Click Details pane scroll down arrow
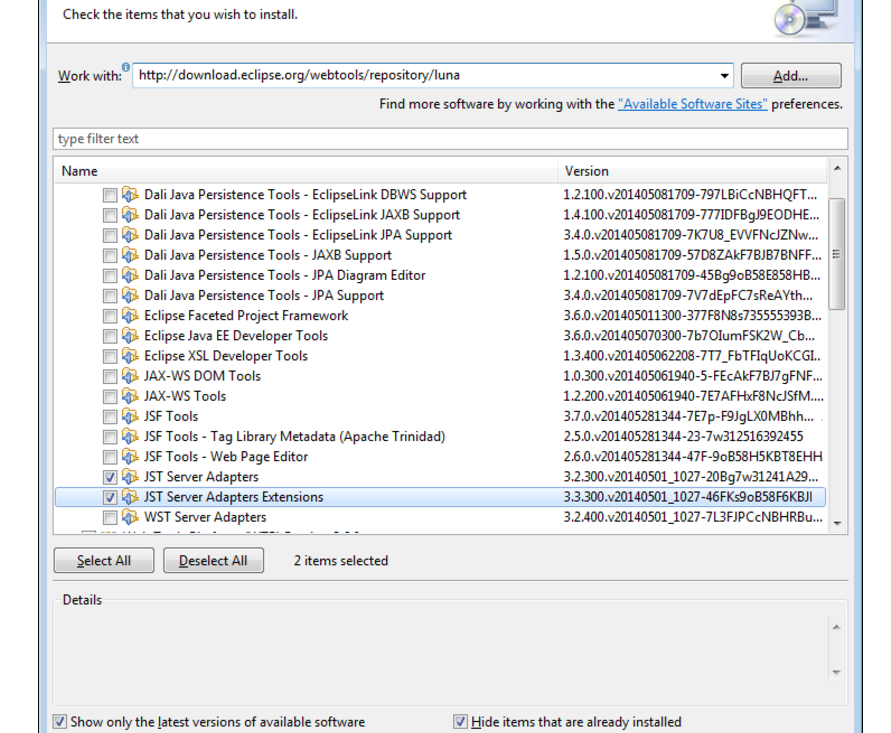The image size is (891, 733). pos(836,672)
